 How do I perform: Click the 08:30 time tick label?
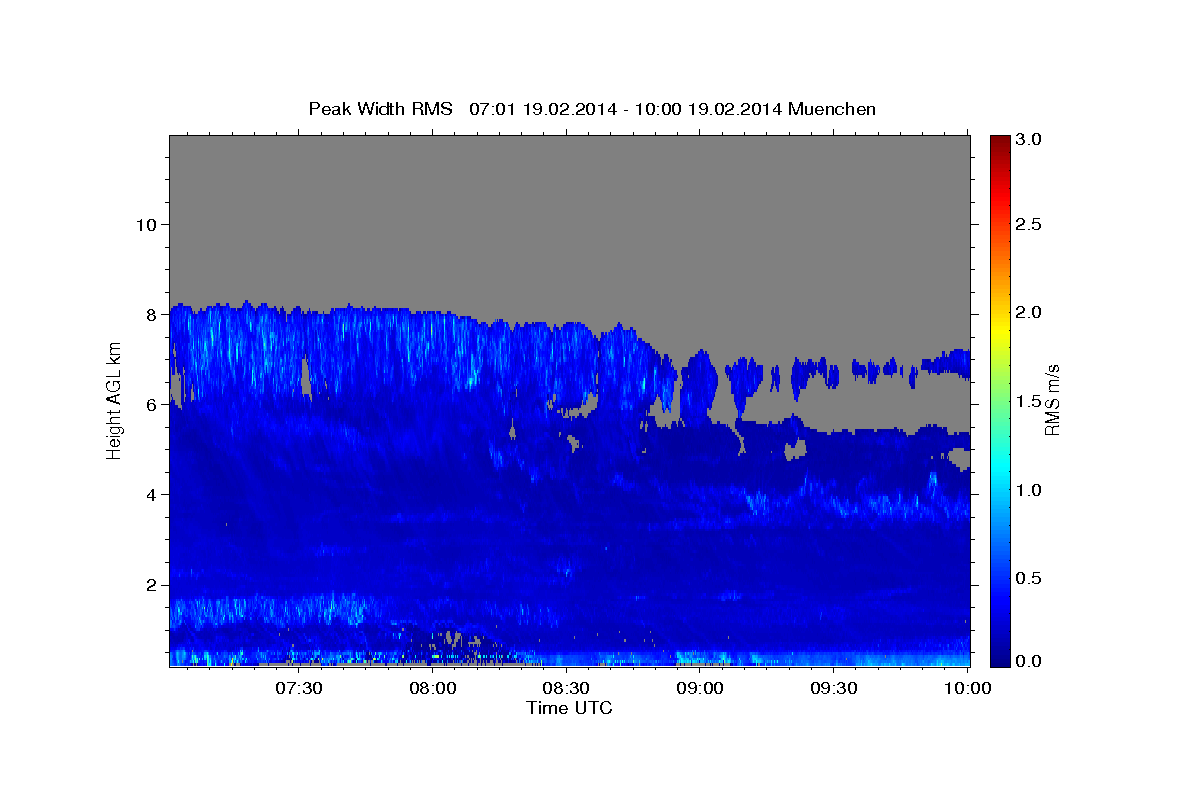[x=566, y=688]
